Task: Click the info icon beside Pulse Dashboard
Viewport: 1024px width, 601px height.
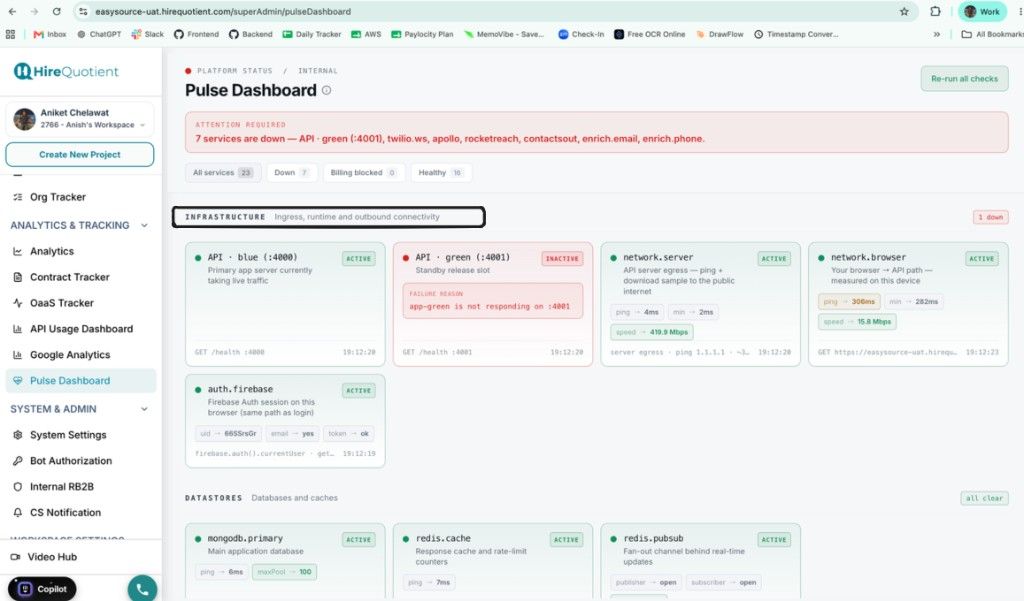Action: 326,91
